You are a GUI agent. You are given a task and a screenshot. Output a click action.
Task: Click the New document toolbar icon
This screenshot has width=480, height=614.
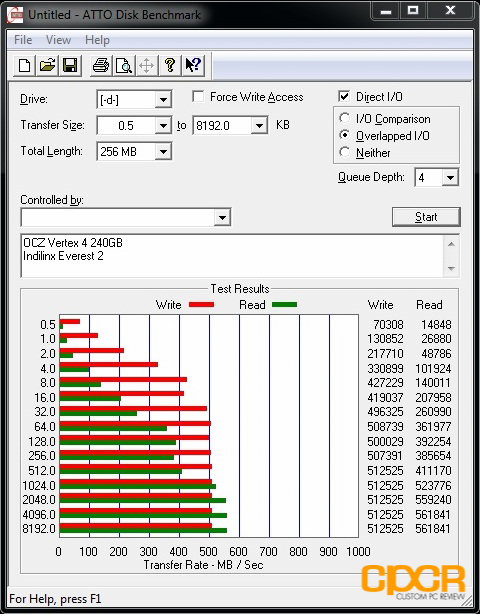pyautogui.click(x=24, y=65)
